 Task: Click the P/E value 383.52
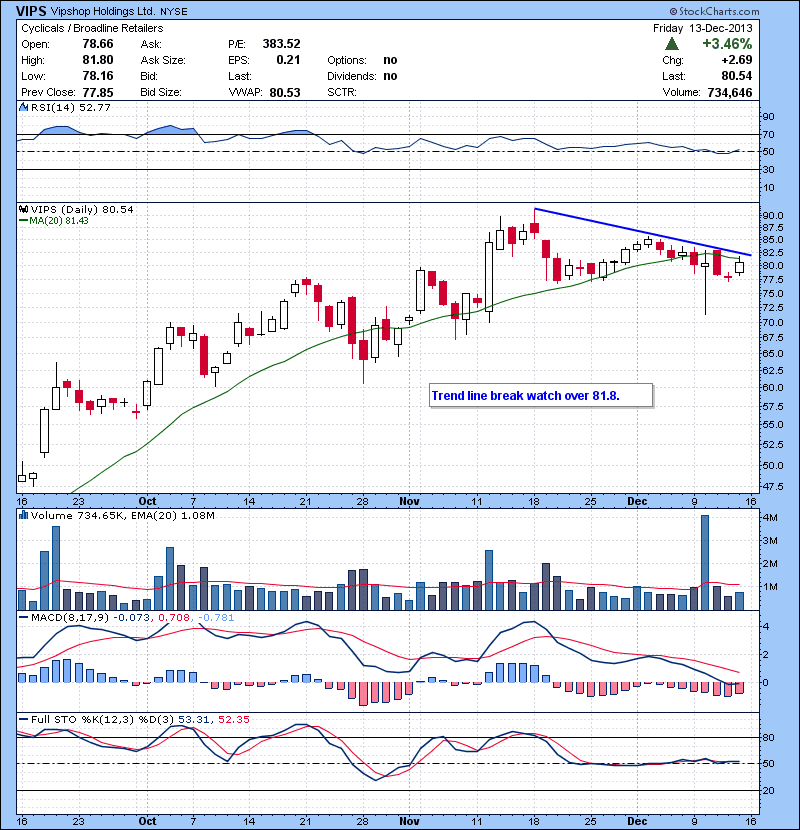(x=281, y=44)
